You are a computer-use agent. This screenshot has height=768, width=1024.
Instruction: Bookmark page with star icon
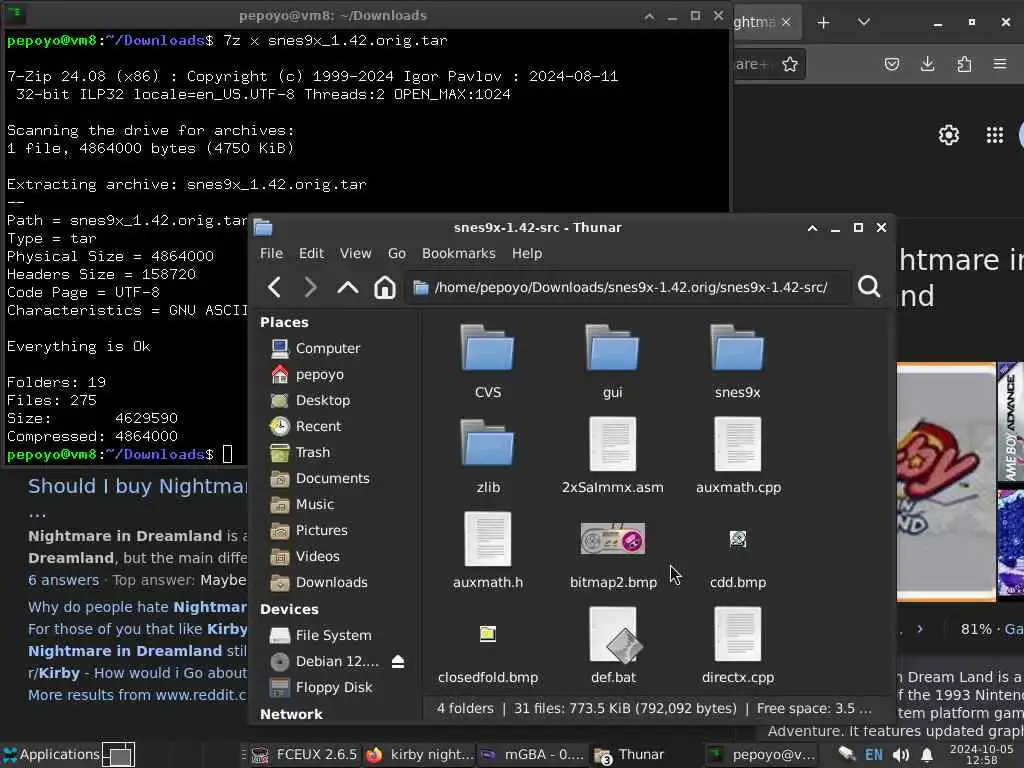coord(790,64)
